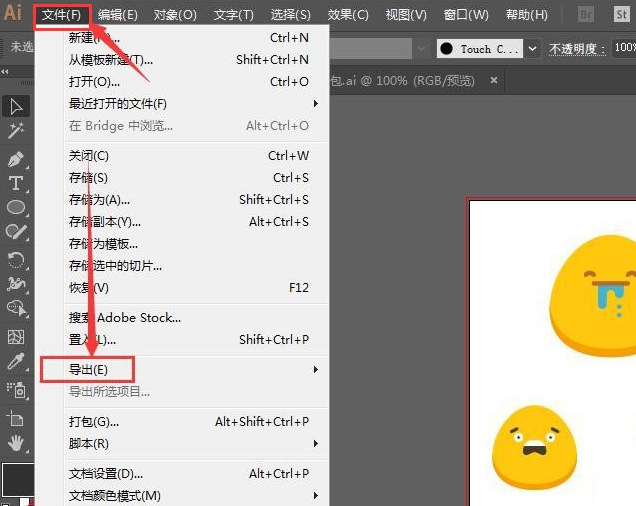This screenshot has height=506, width=636.
Task: Select the Mesh tool
Action: pos(16,337)
